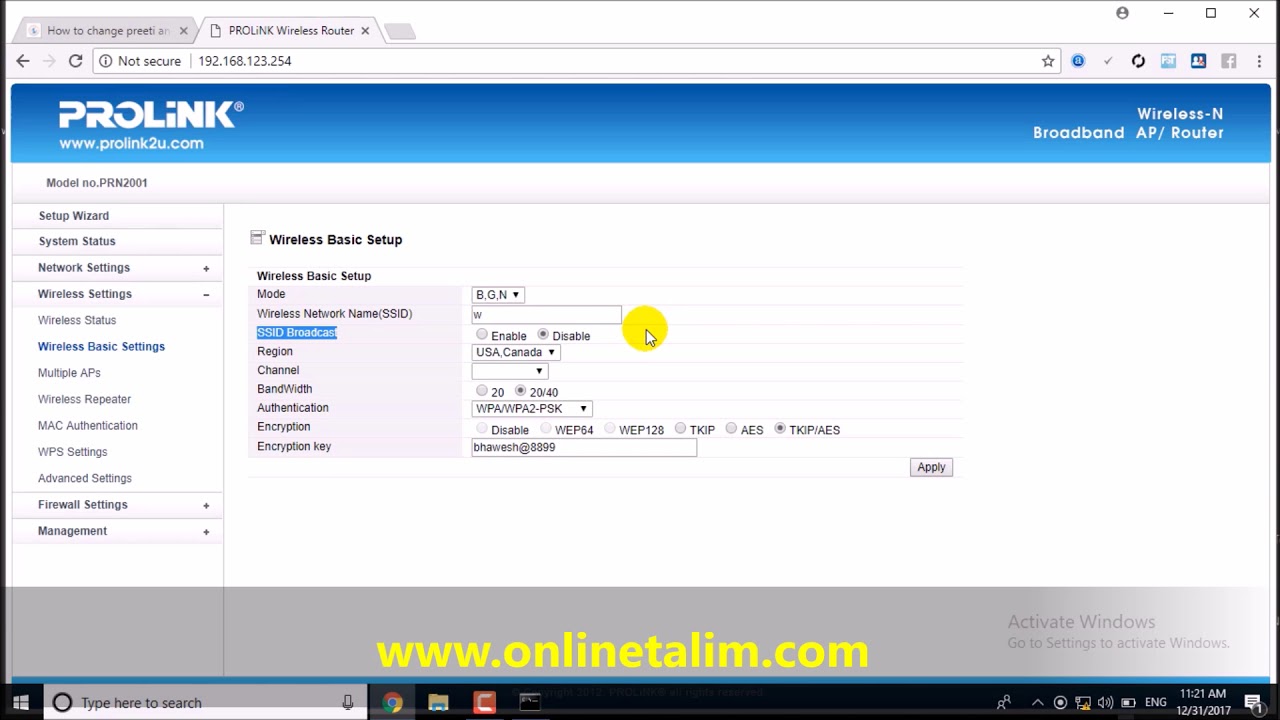Open Wireless Status page
This screenshot has height=720, width=1280.
click(77, 320)
